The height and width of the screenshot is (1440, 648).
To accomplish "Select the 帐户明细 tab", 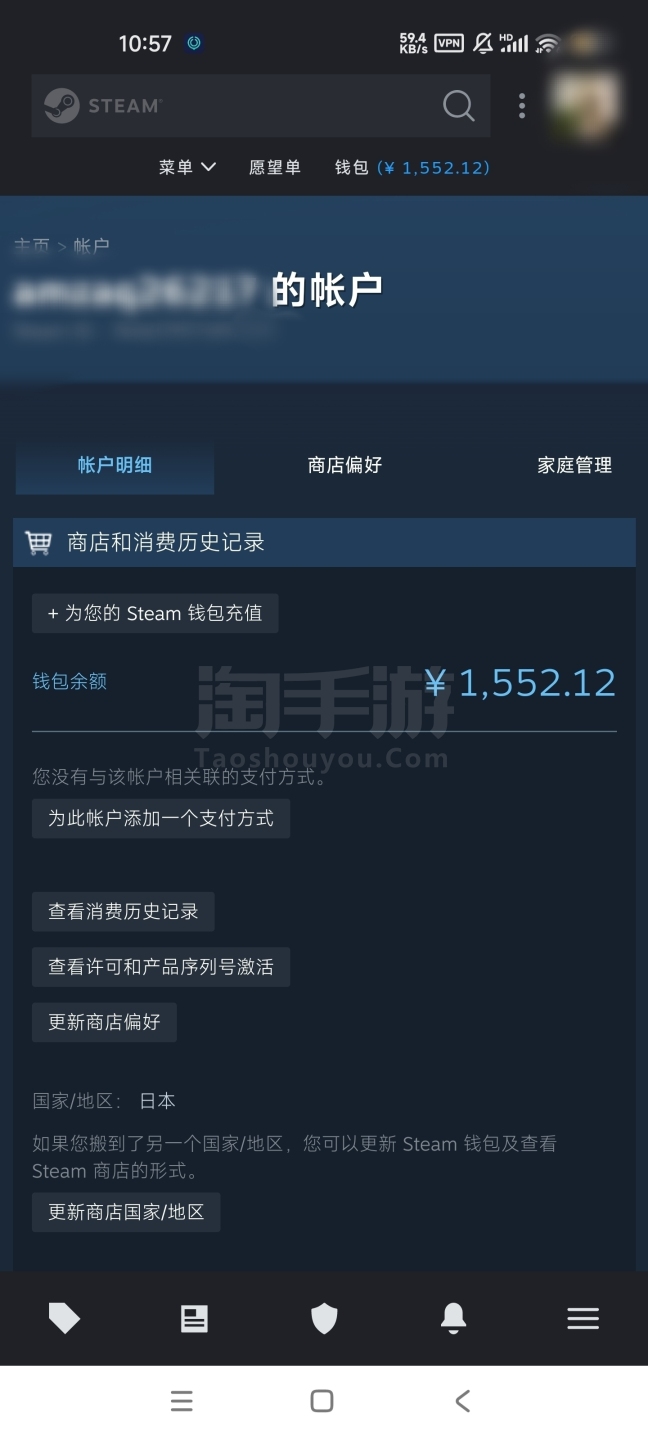I will point(115,465).
